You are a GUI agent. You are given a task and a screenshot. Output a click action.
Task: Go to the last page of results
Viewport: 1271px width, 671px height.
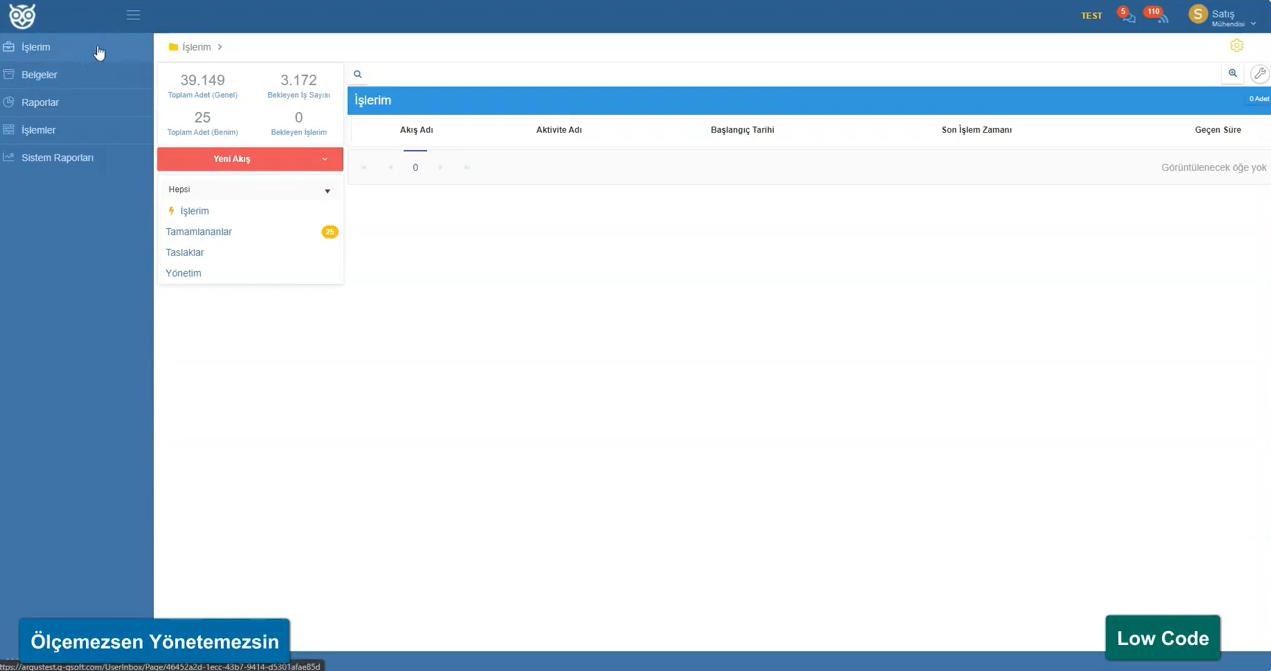pos(467,168)
